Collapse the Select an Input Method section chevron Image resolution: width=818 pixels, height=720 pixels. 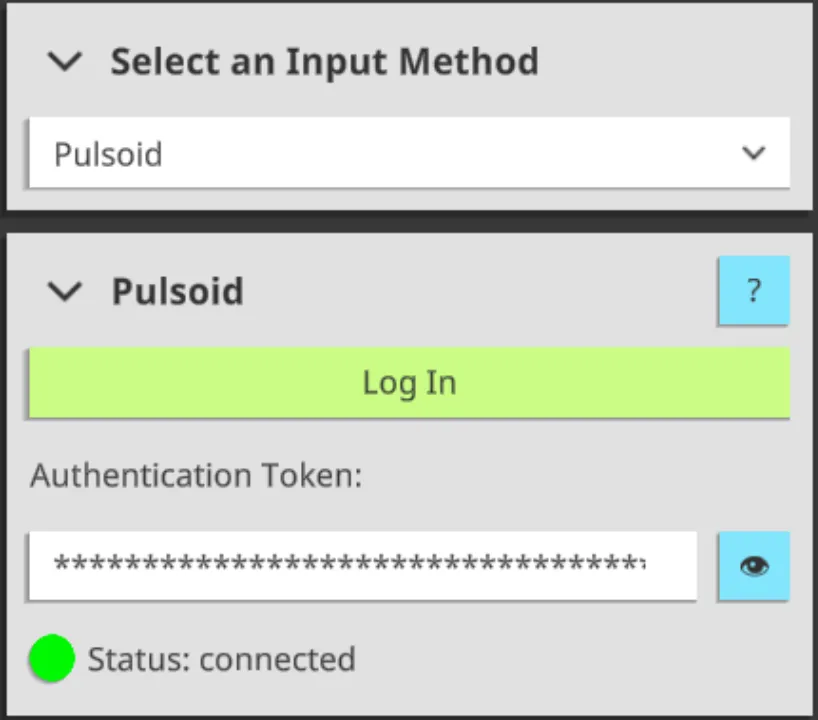tap(65, 61)
